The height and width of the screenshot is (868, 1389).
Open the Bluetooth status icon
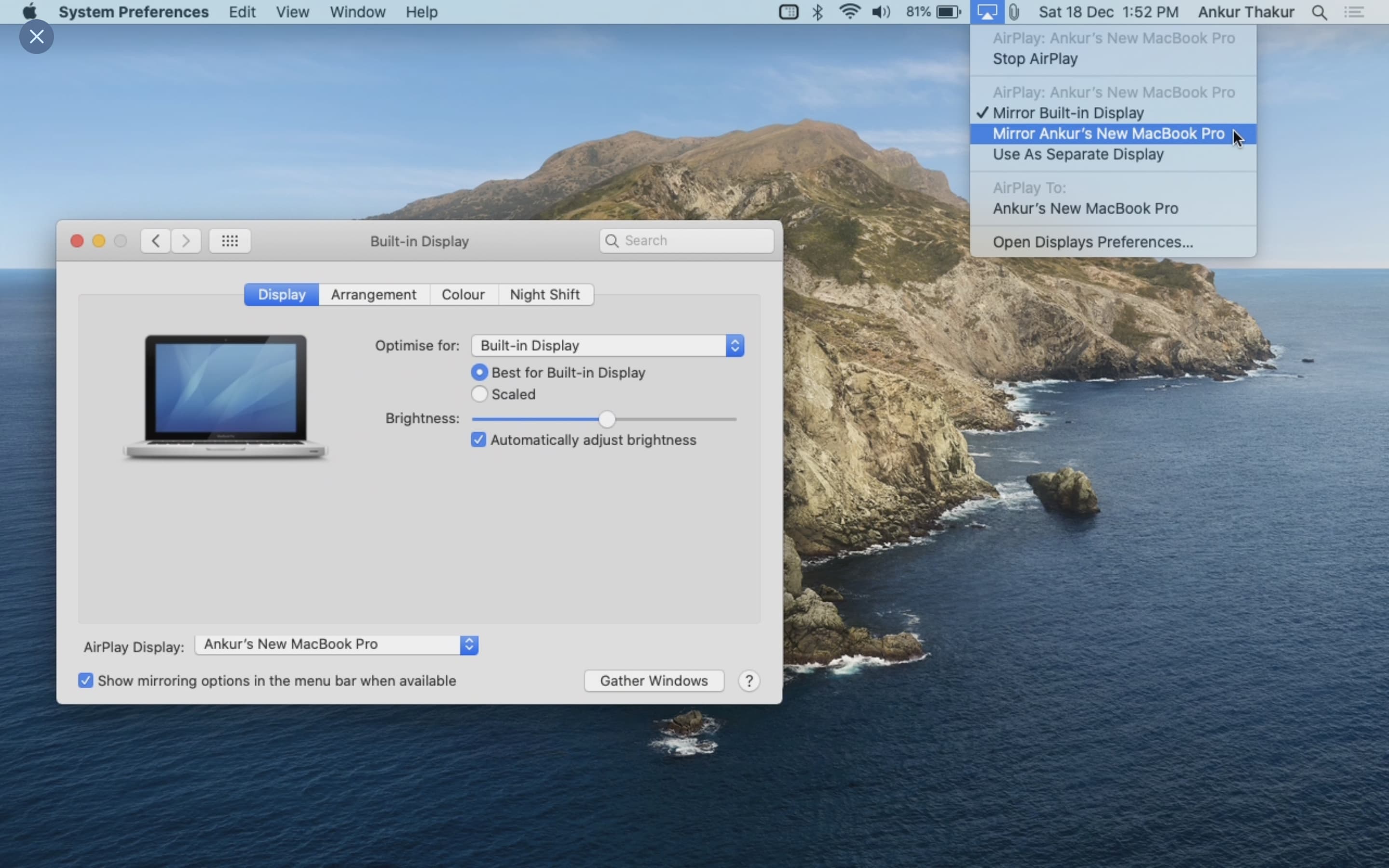[x=817, y=12]
